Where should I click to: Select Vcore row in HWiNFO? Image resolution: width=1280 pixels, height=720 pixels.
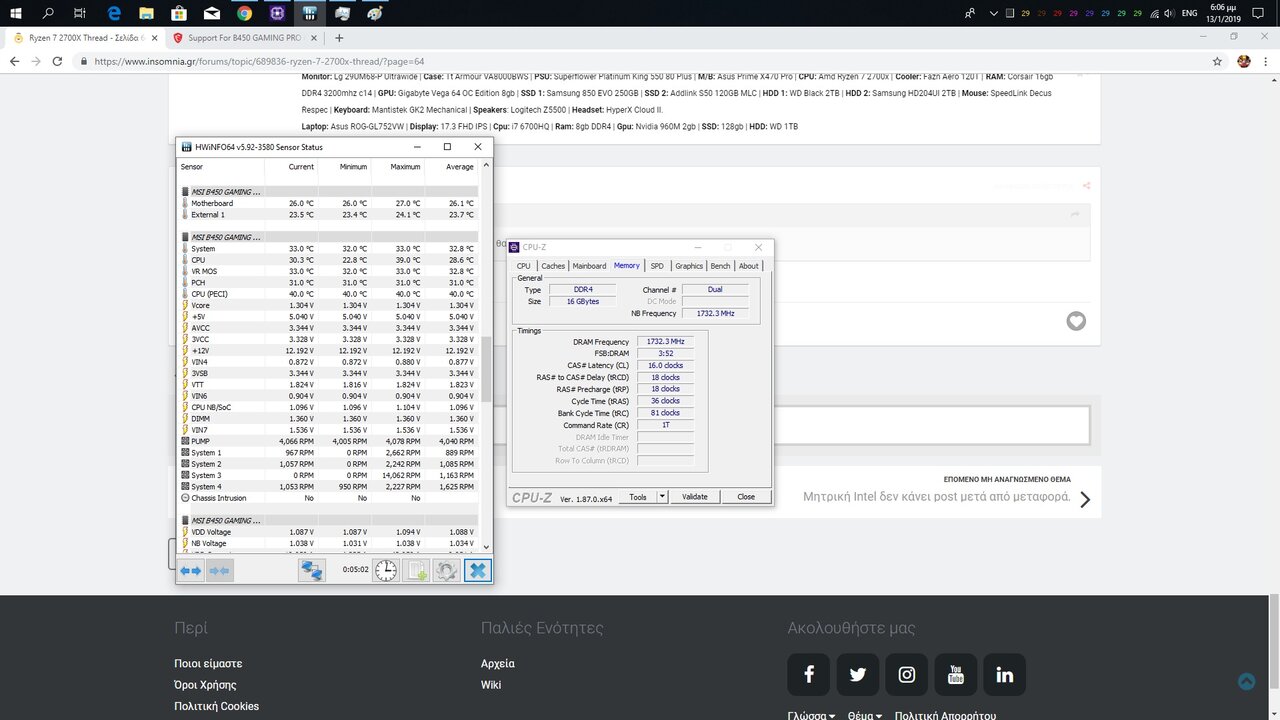329,305
